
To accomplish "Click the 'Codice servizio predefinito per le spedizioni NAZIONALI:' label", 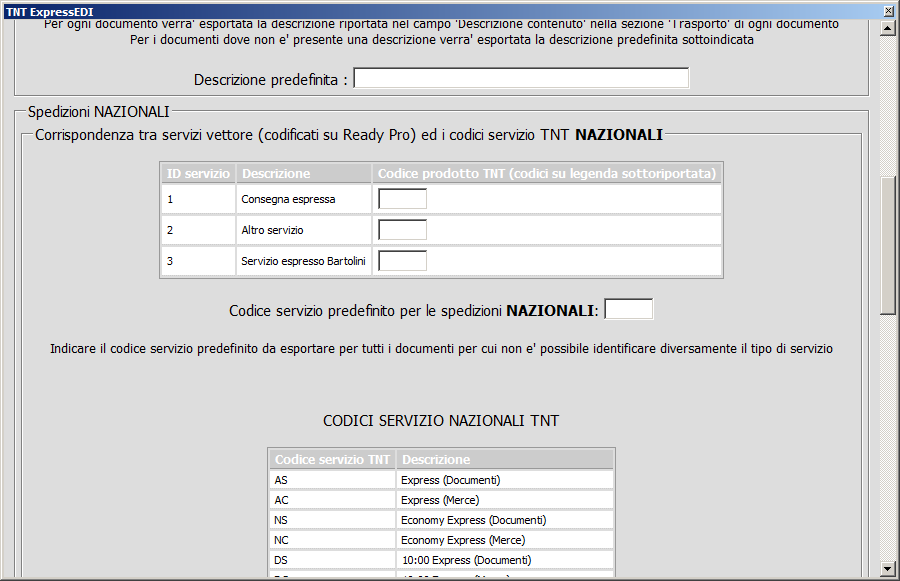I will click(x=414, y=311).
